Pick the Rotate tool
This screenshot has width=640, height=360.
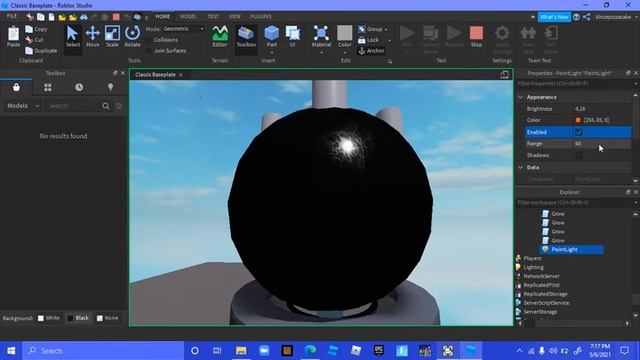coord(132,37)
